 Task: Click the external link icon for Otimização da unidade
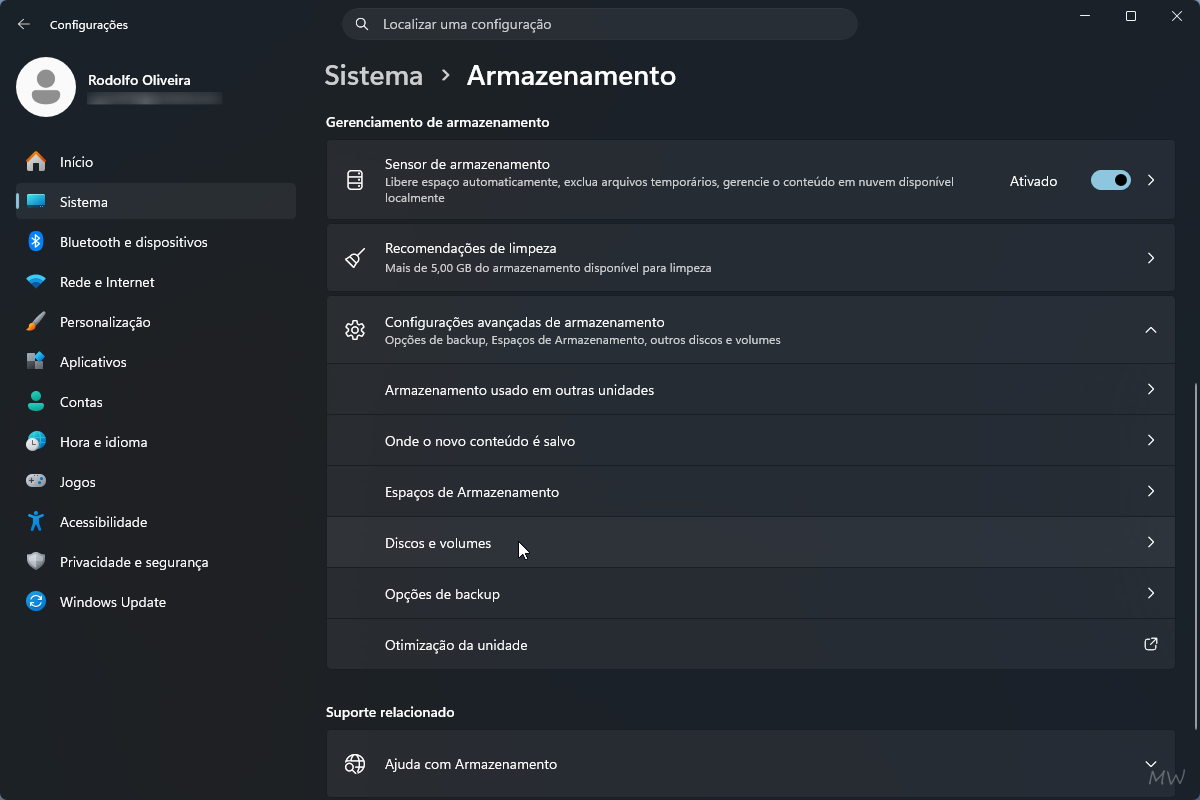[x=1151, y=644]
